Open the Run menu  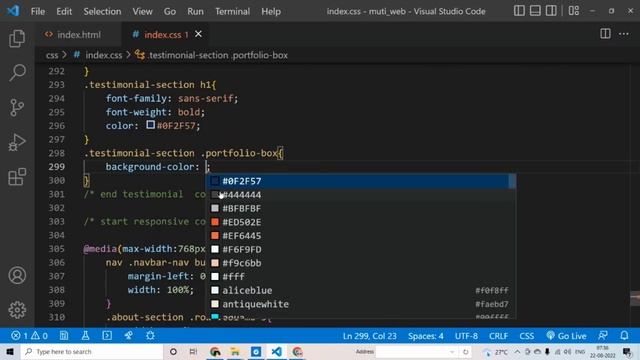click(x=195, y=11)
